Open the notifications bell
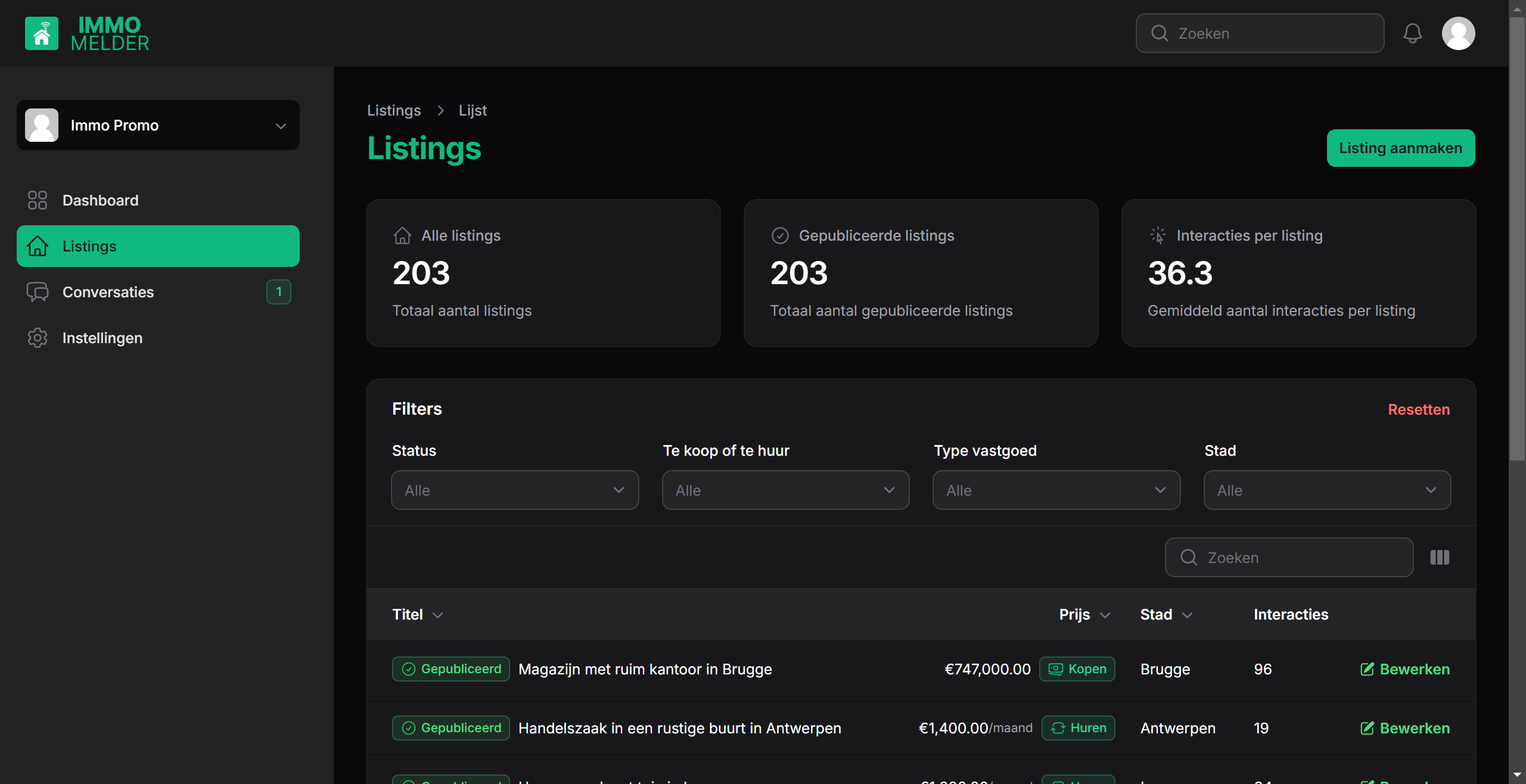 pos(1412,33)
